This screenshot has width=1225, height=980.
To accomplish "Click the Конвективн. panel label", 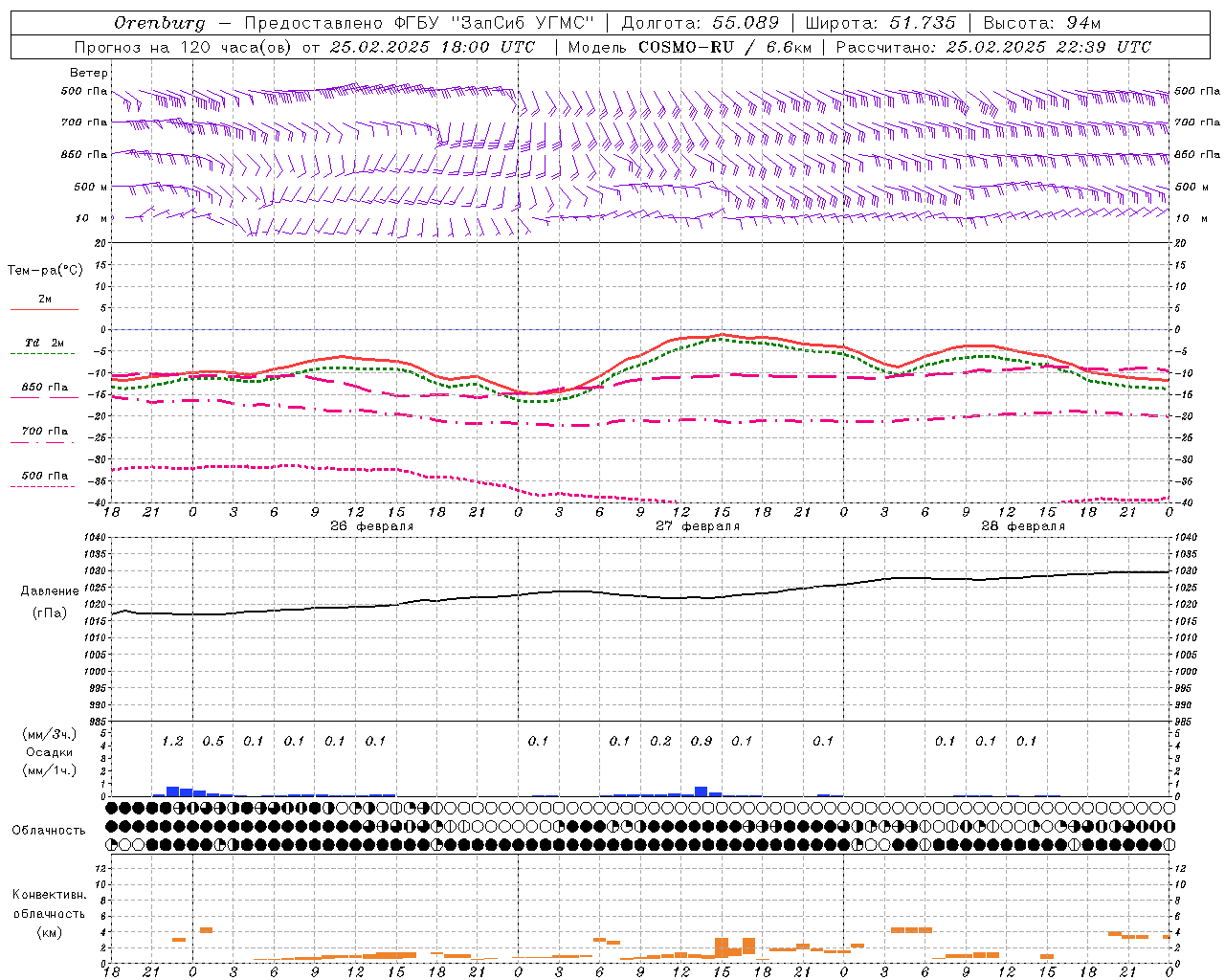I will 49,895.
